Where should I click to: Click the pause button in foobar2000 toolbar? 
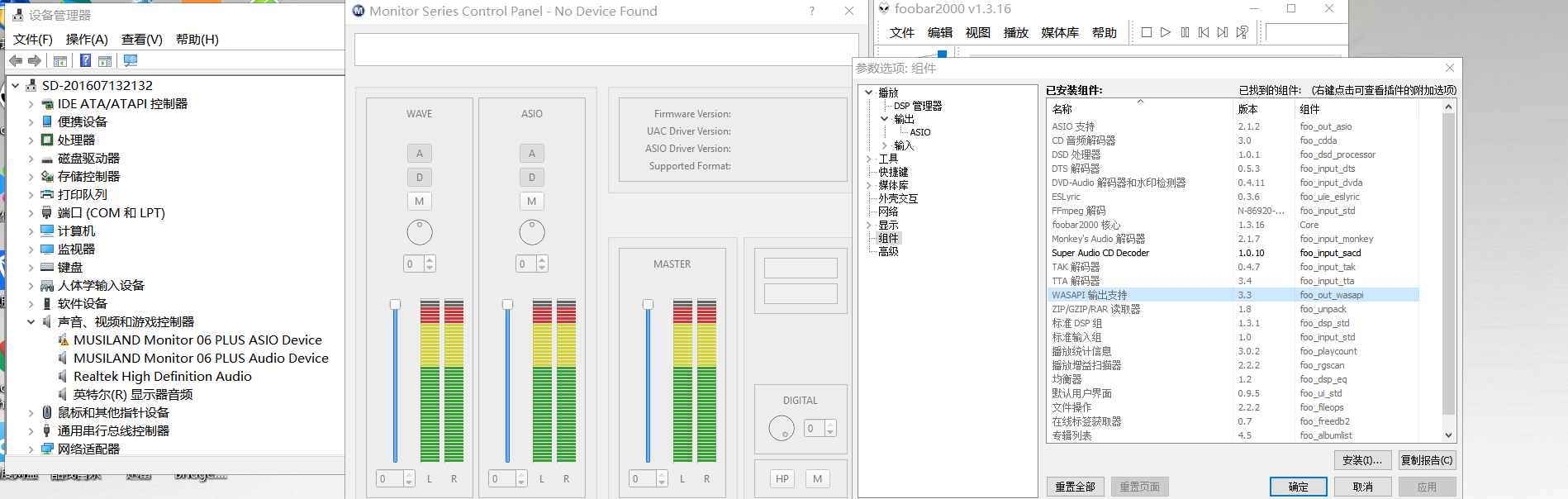click(x=1185, y=32)
